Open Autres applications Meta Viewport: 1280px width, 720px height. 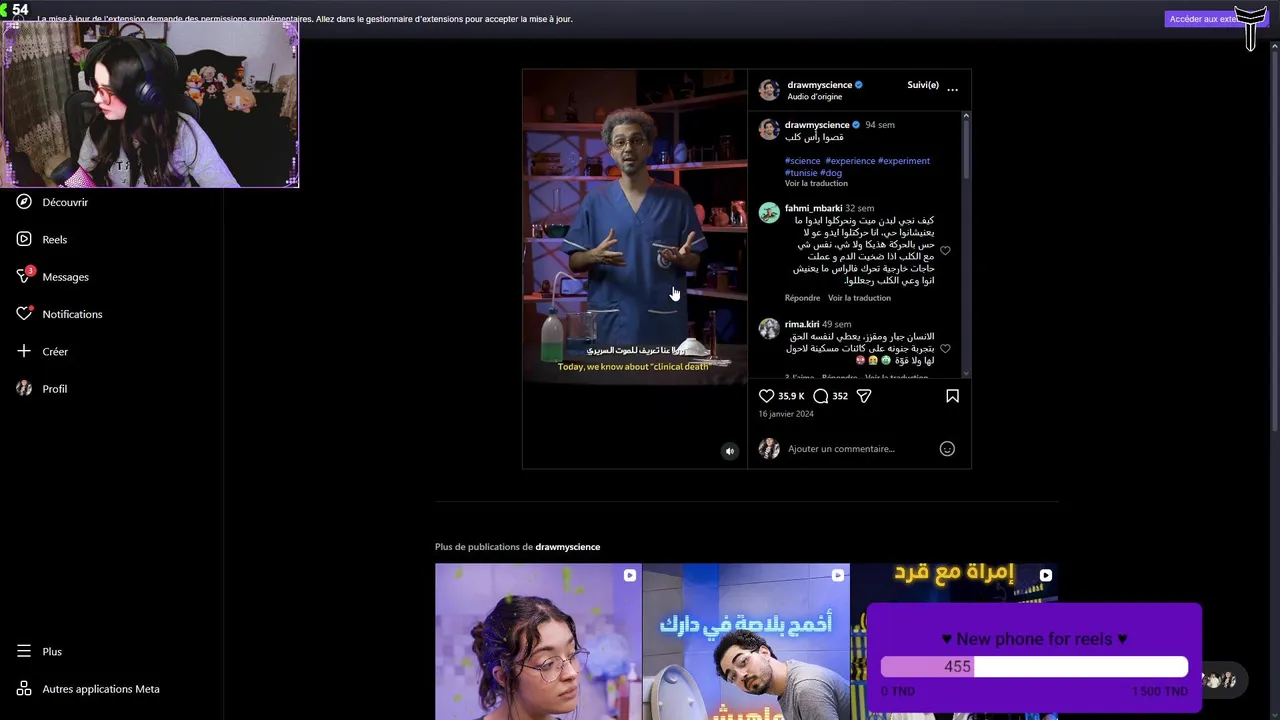88,689
